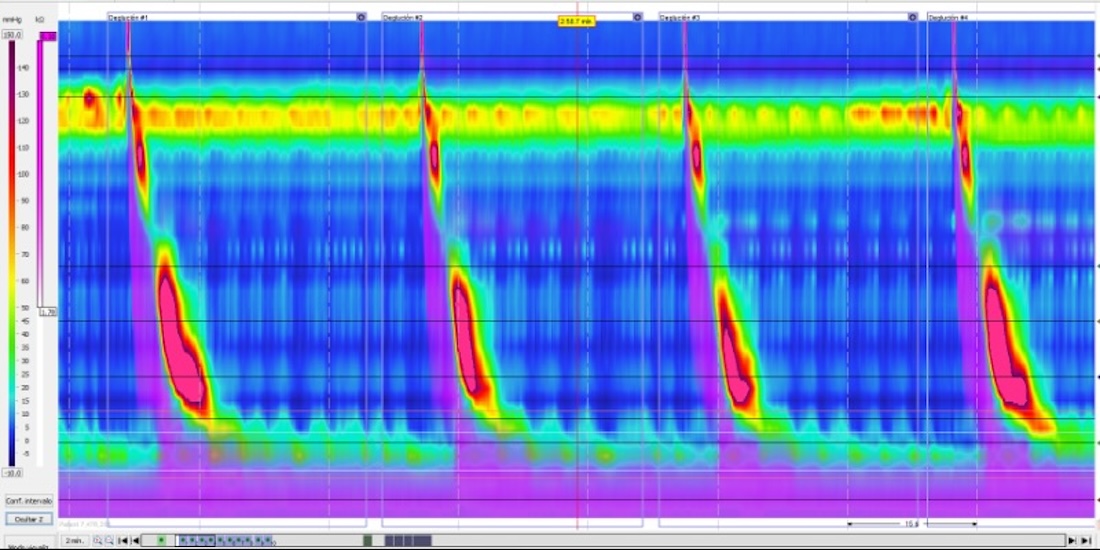Zoom out with magnifier minus icon

(x=109, y=540)
